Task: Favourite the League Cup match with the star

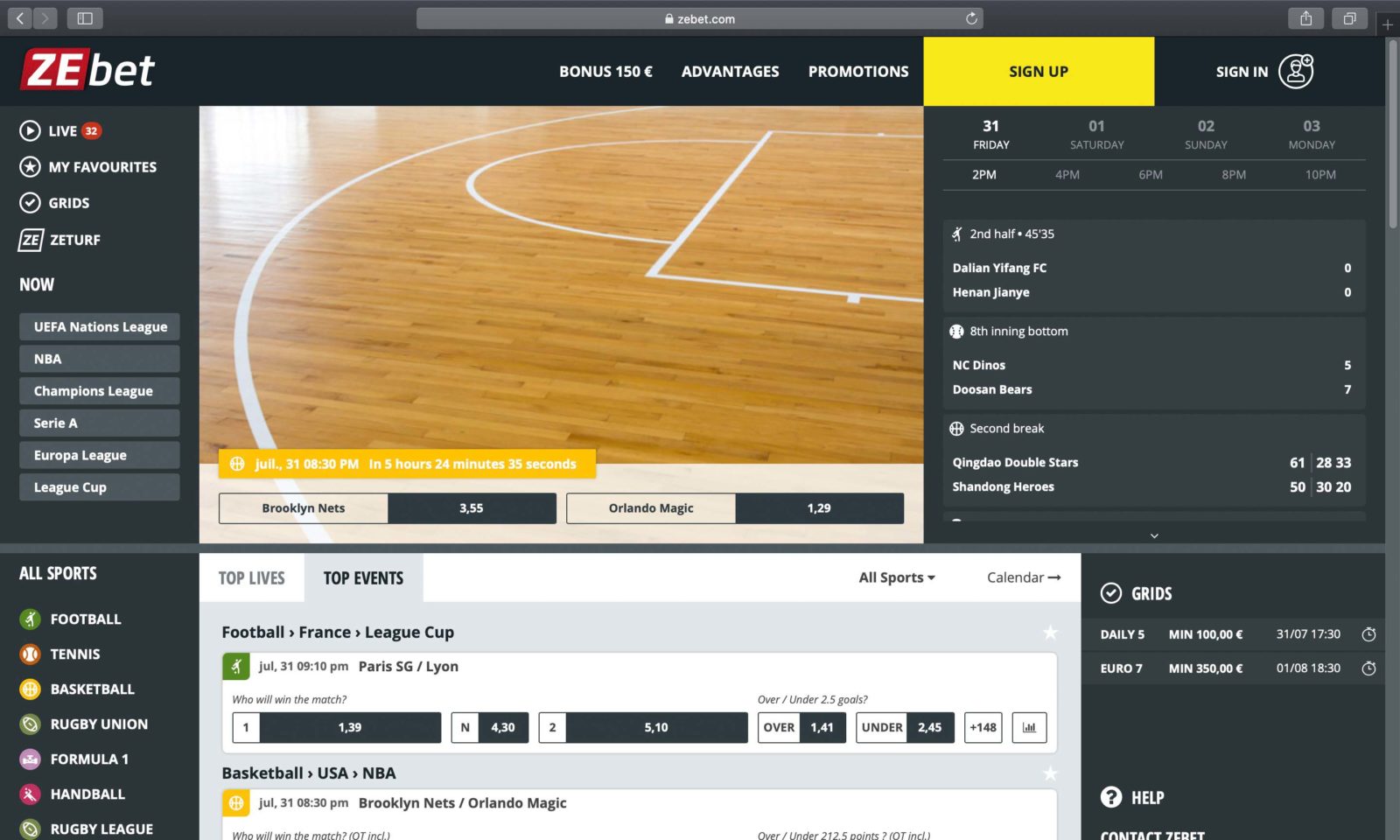Action: coord(1050,632)
